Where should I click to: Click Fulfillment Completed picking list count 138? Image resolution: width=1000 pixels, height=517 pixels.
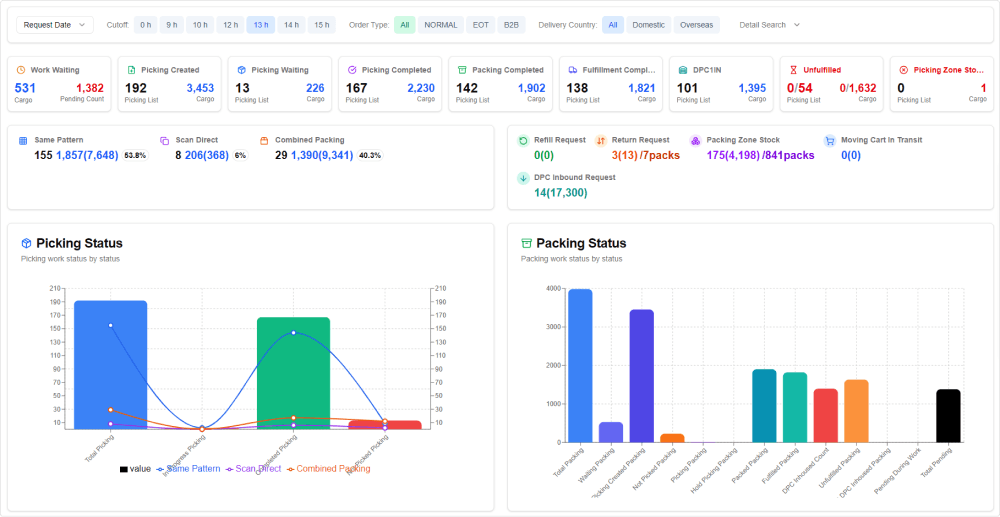point(577,88)
